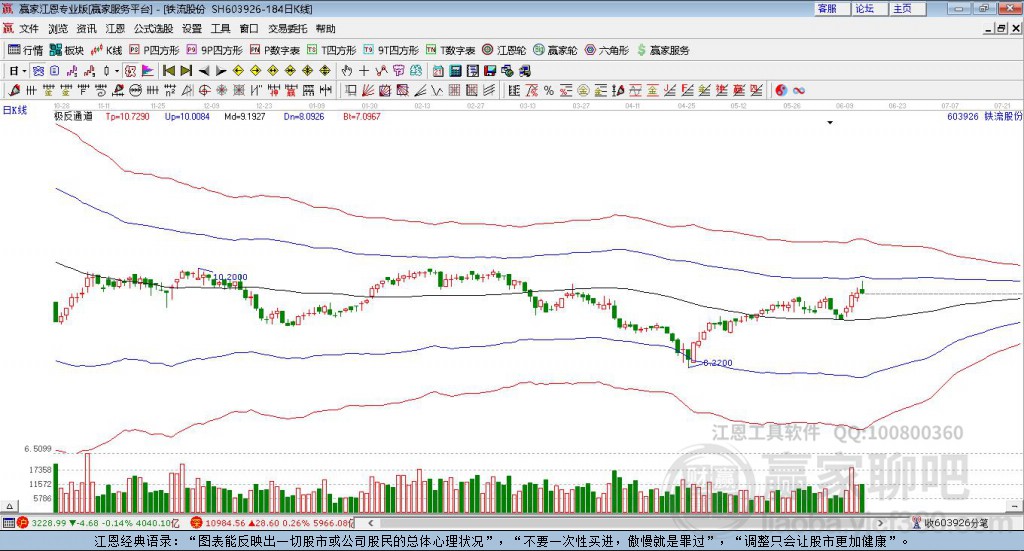Open the 六角形 hexagon tool

click(607, 50)
